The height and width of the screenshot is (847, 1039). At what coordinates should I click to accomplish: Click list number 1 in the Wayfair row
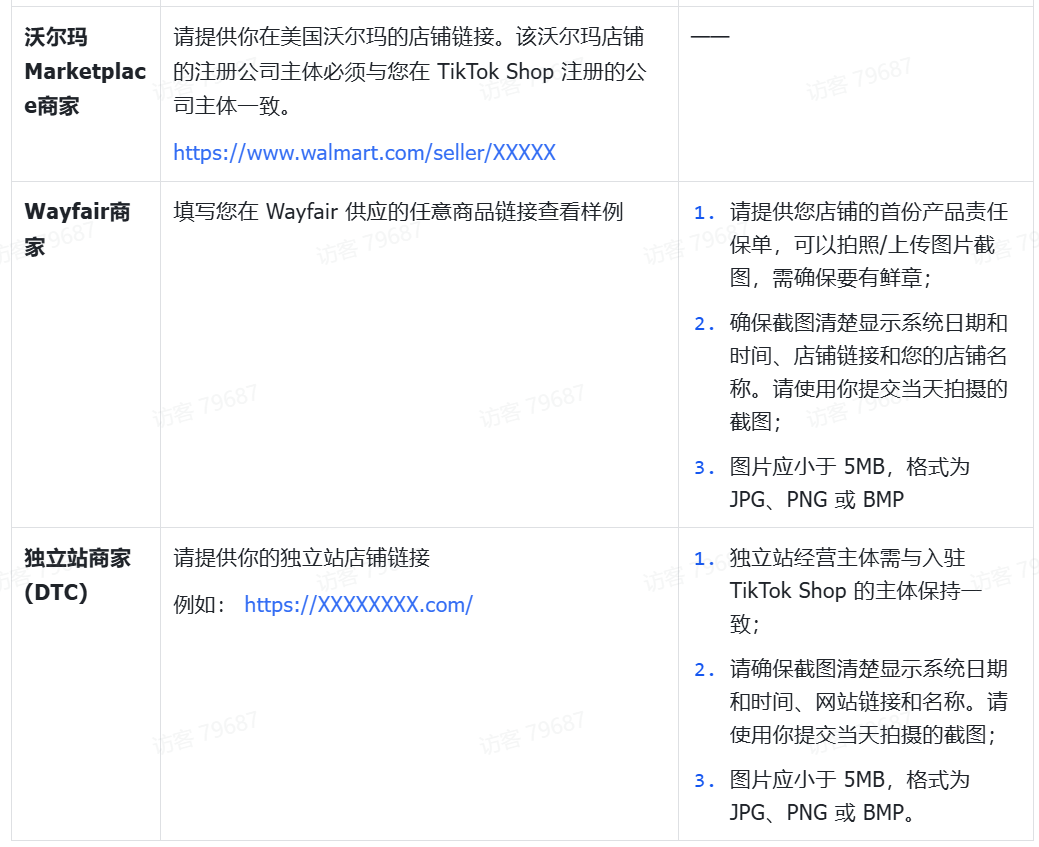704,213
